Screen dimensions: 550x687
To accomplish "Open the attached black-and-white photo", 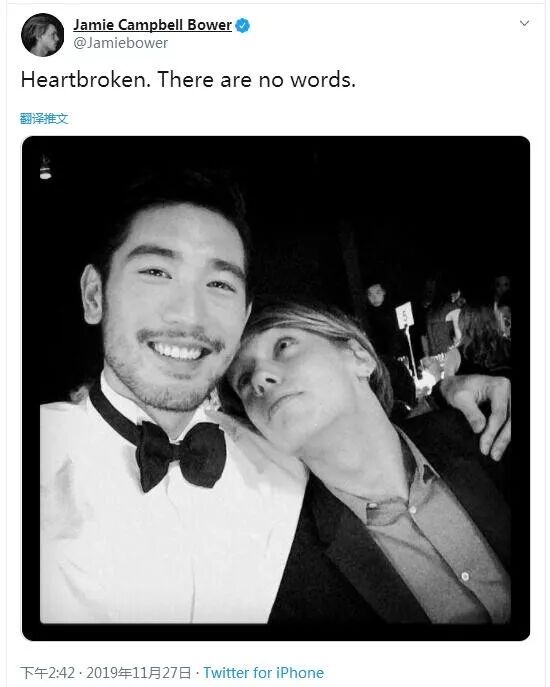I will 276,388.
